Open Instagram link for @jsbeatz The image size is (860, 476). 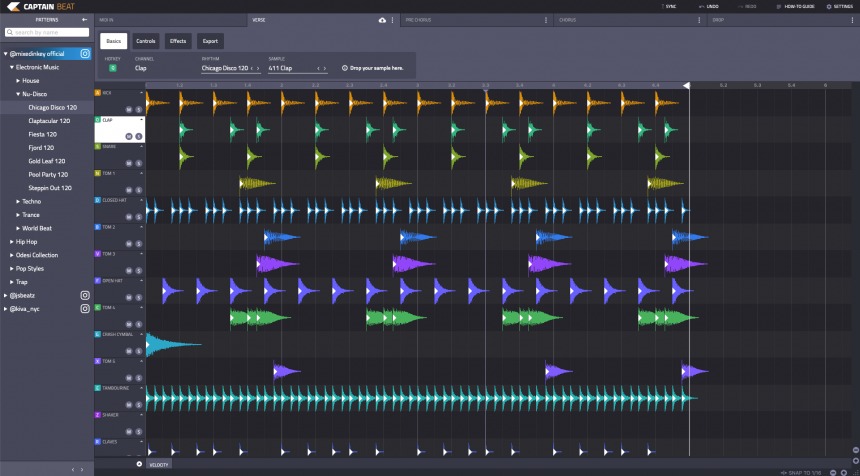[x=85, y=296]
